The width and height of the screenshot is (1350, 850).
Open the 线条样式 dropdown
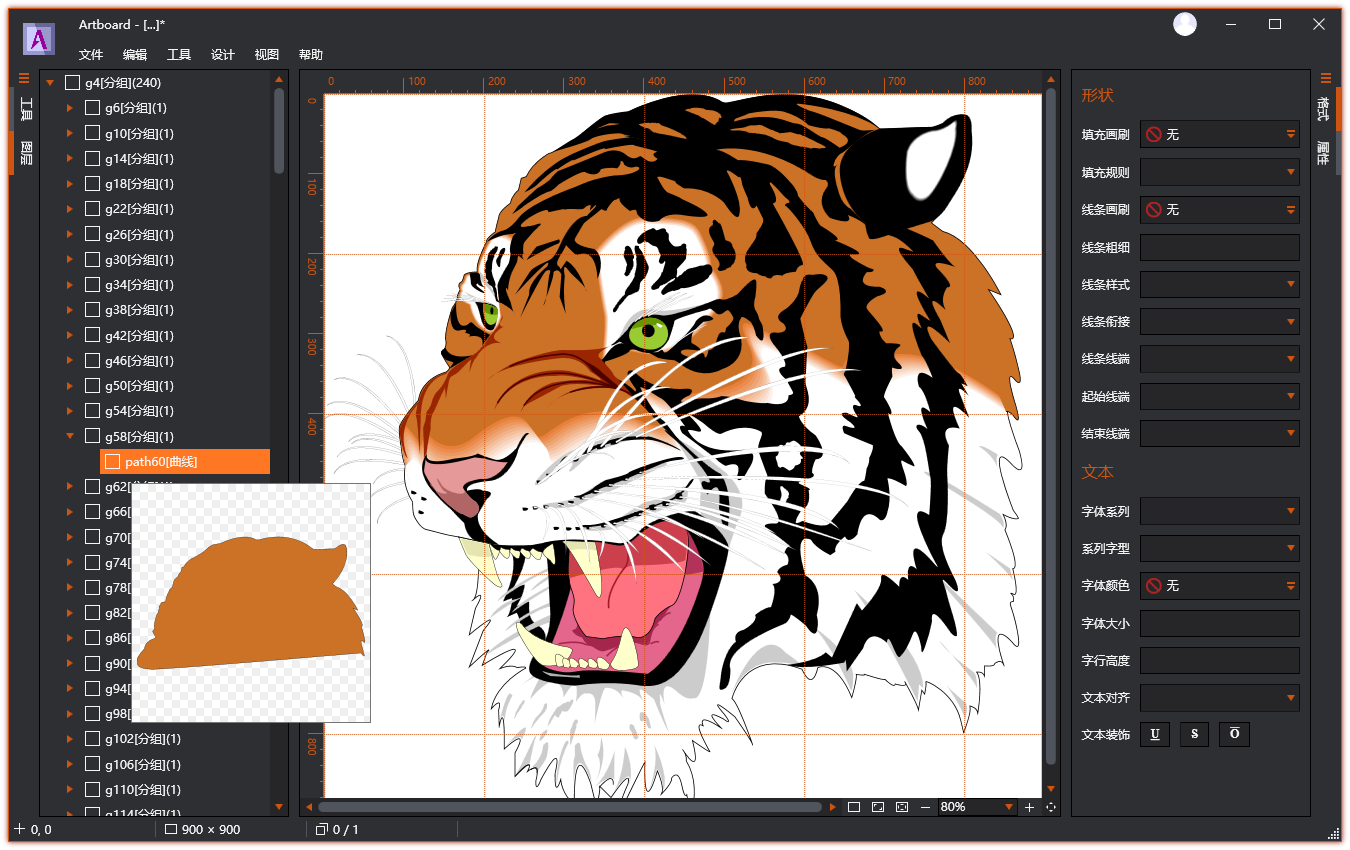[x=1220, y=285]
